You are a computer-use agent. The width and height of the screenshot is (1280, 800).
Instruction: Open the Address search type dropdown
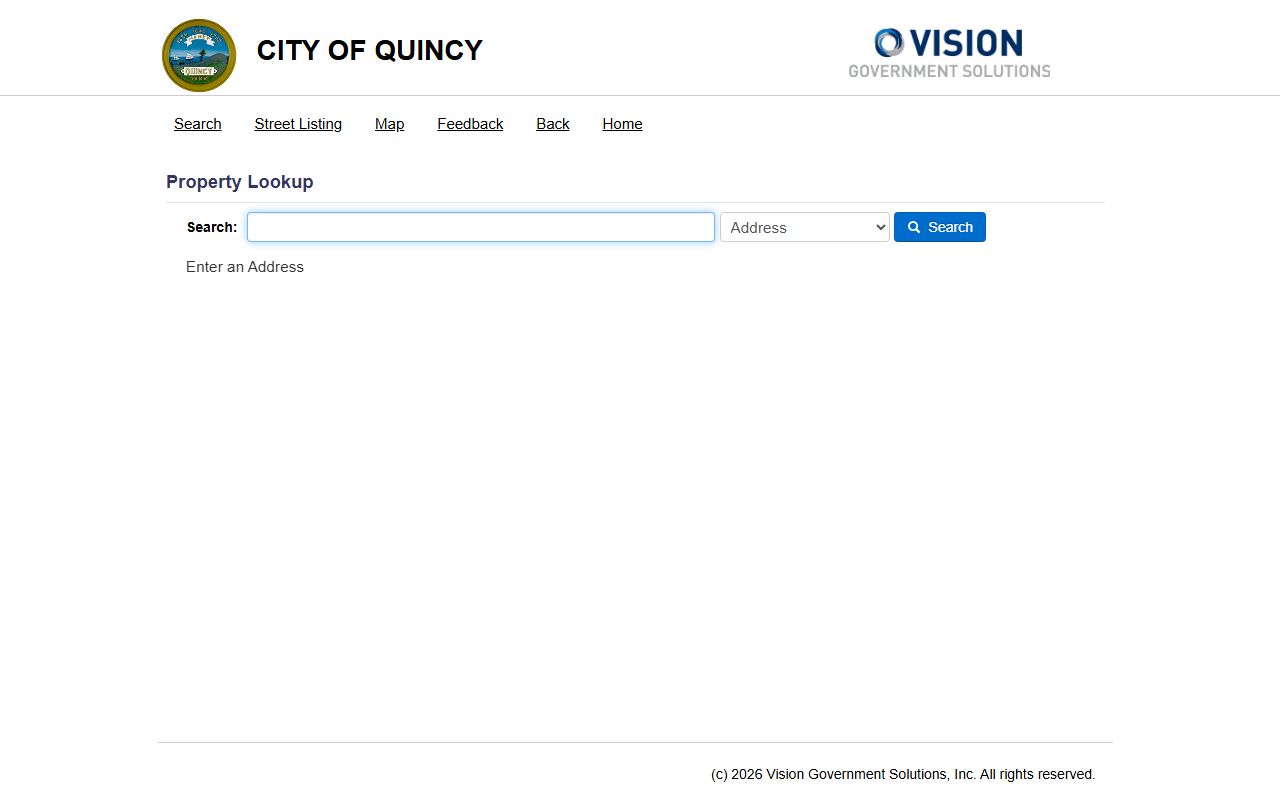click(x=805, y=227)
